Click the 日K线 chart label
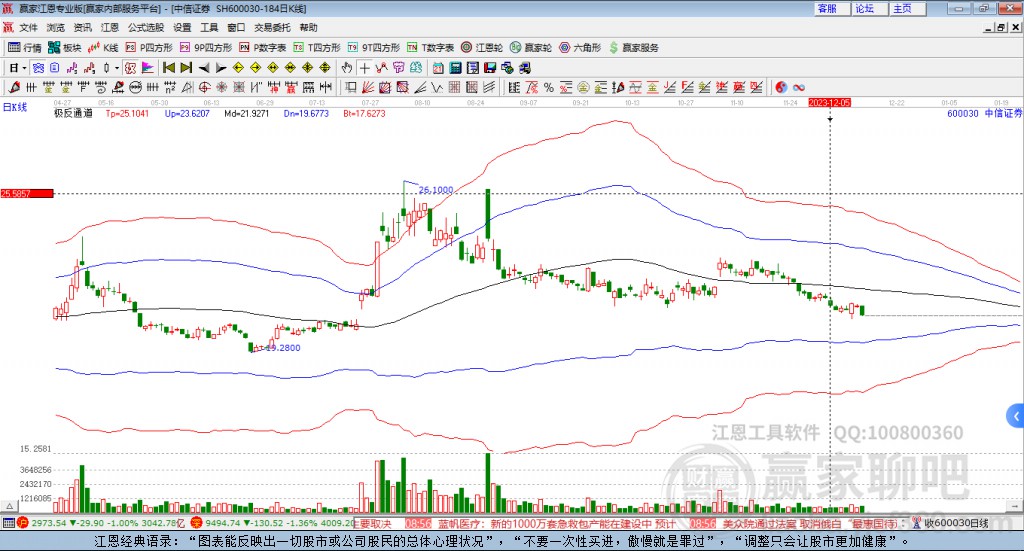 [x=15, y=107]
